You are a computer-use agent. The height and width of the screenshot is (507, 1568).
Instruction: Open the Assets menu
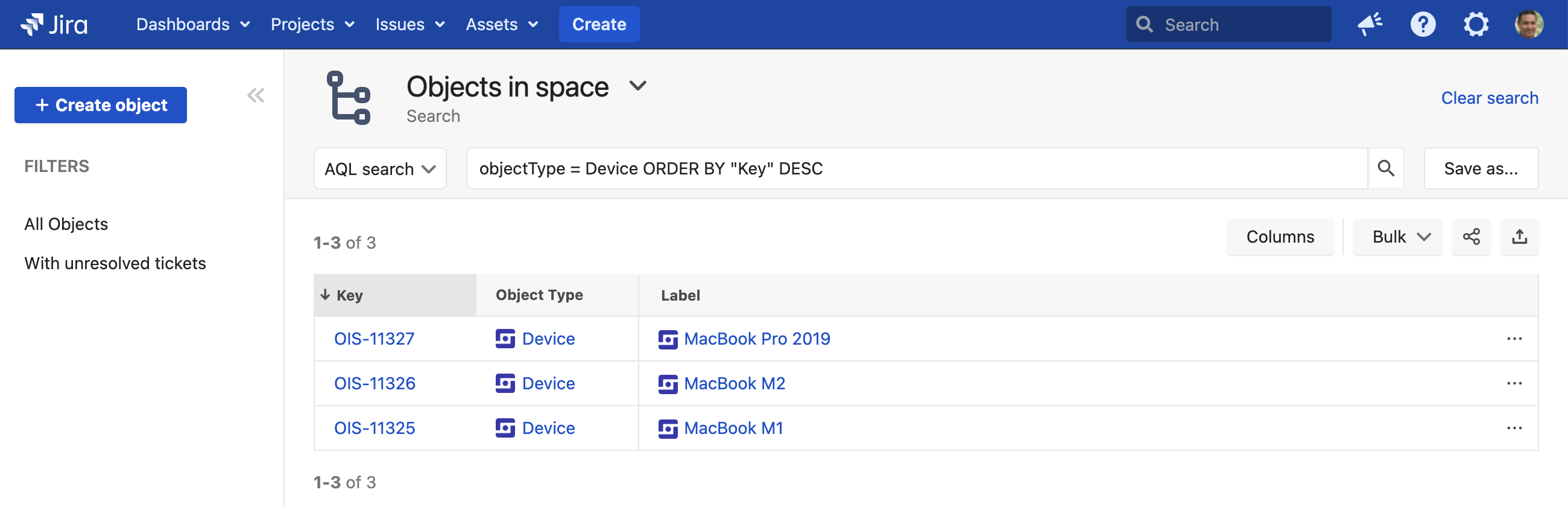pyautogui.click(x=502, y=24)
